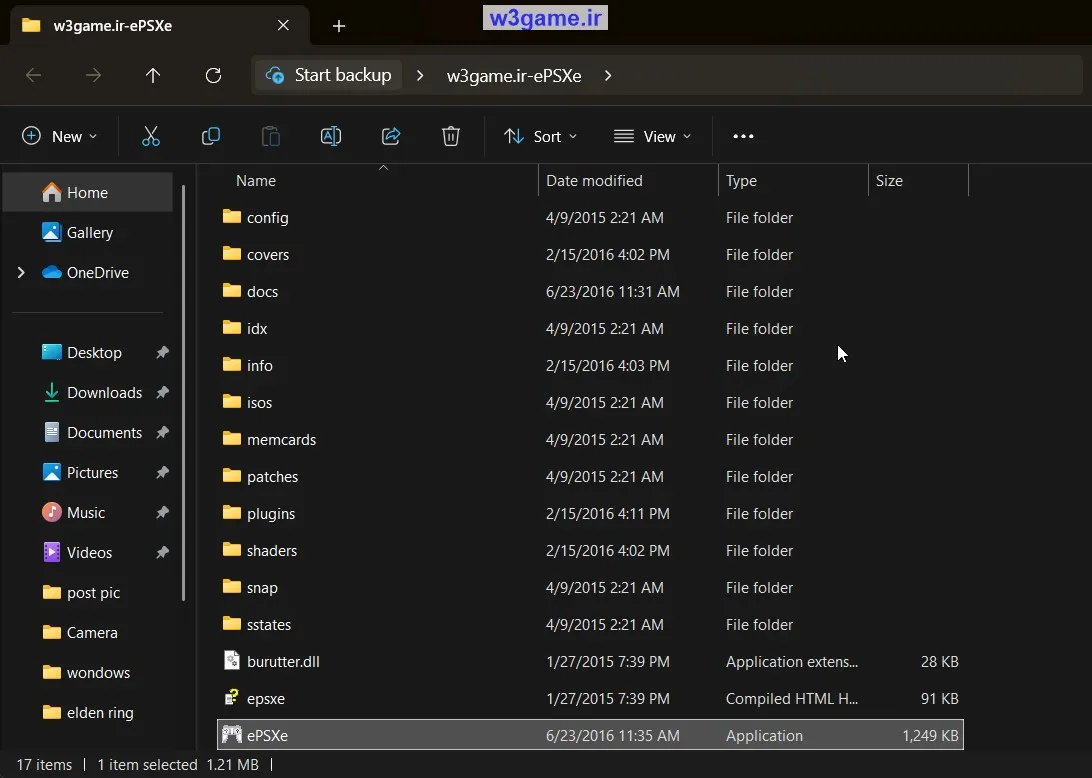This screenshot has width=1092, height=778.
Task: Select the patches folder
Action: (591, 476)
